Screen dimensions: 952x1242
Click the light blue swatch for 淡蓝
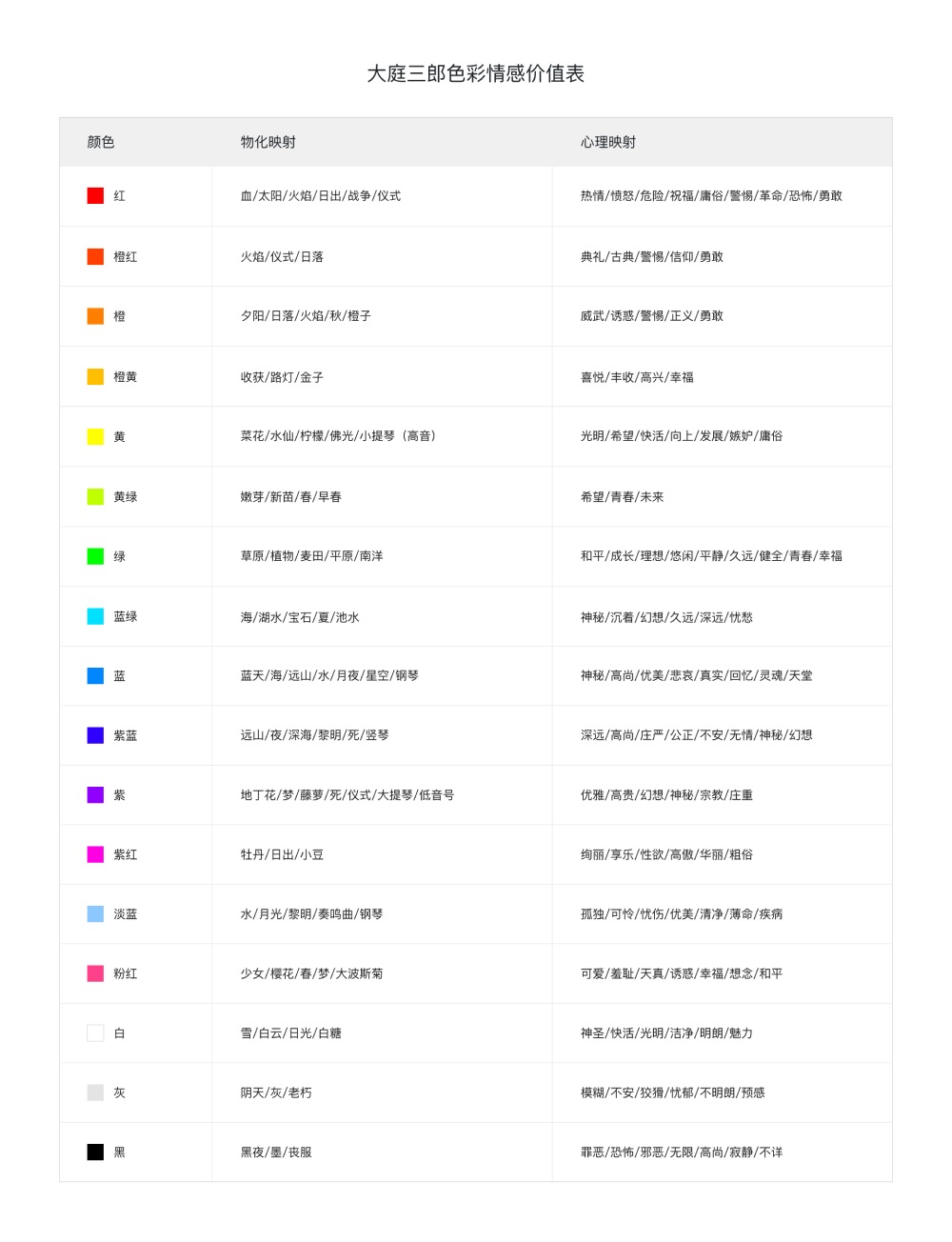(95, 913)
